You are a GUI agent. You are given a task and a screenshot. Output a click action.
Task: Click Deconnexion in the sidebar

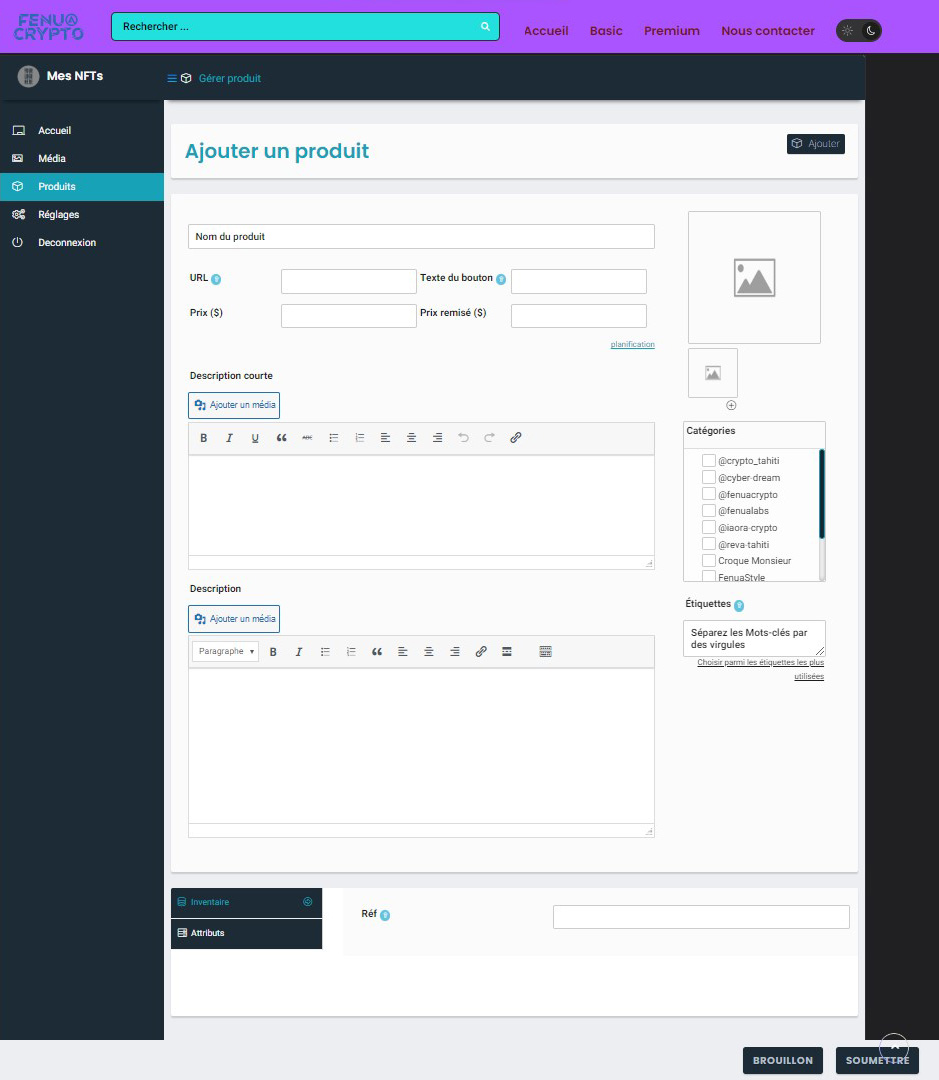pyautogui.click(x=82, y=242)
